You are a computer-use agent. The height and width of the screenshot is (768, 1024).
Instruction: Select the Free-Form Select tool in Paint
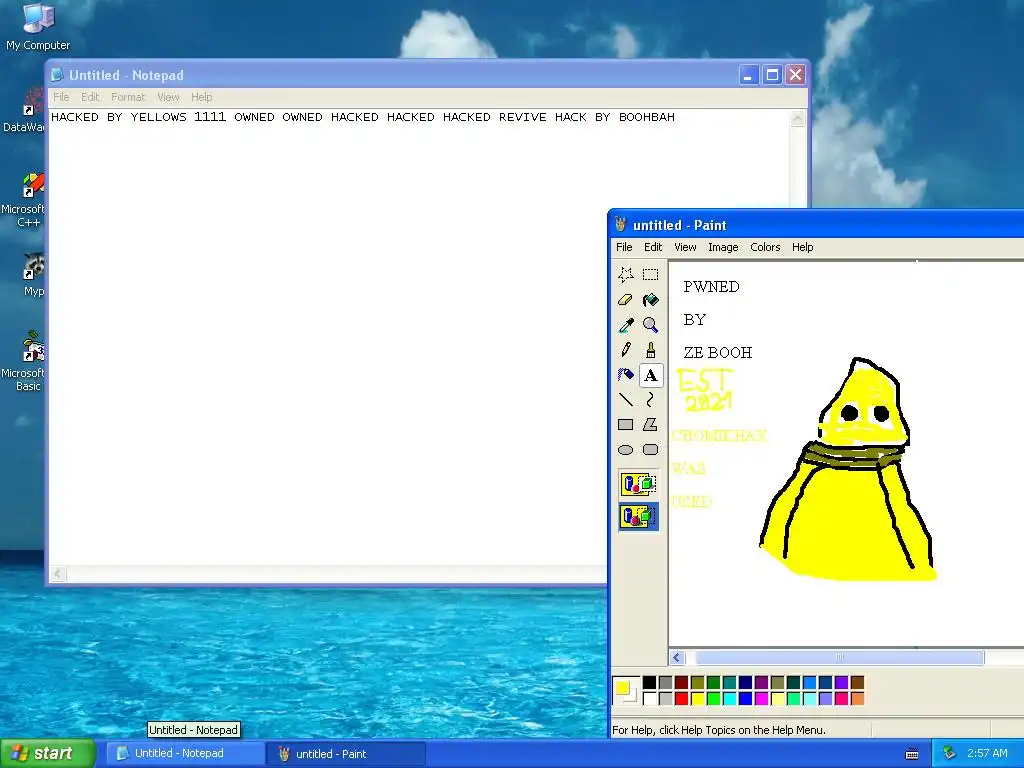click(x=626, y=274)
